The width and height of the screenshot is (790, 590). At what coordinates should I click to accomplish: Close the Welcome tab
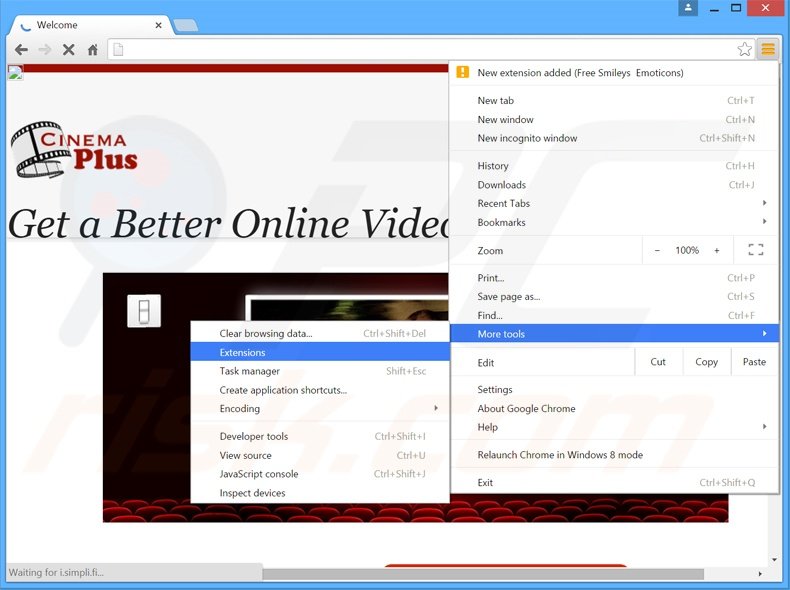(158, 25)
